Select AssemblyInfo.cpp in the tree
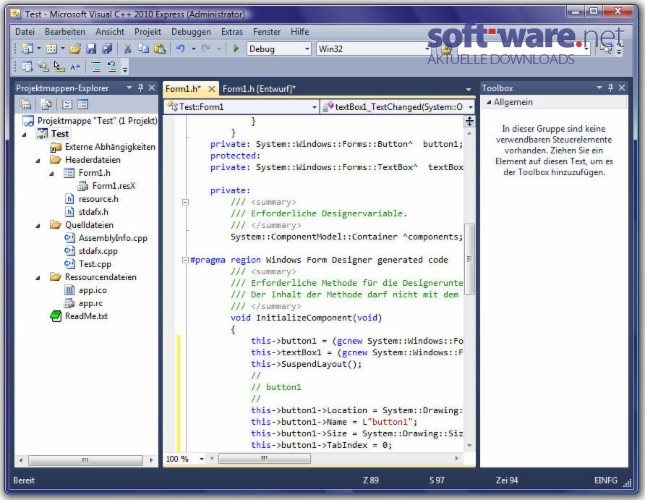 [113, 238]
